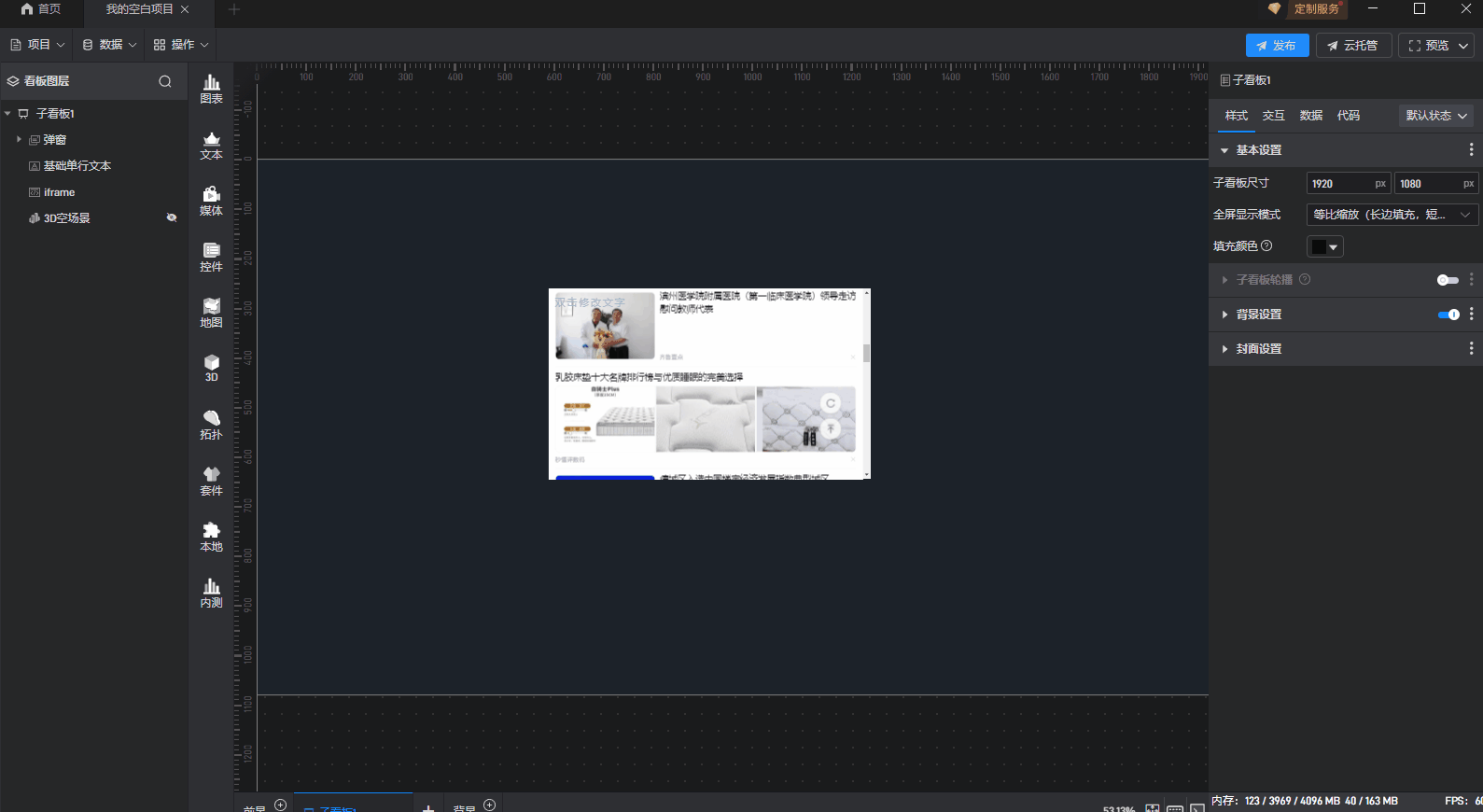The width and height of the screenshot is (1483, 812).
Task: Expand the 弹窗 layer group
Action: click(19, 139)
